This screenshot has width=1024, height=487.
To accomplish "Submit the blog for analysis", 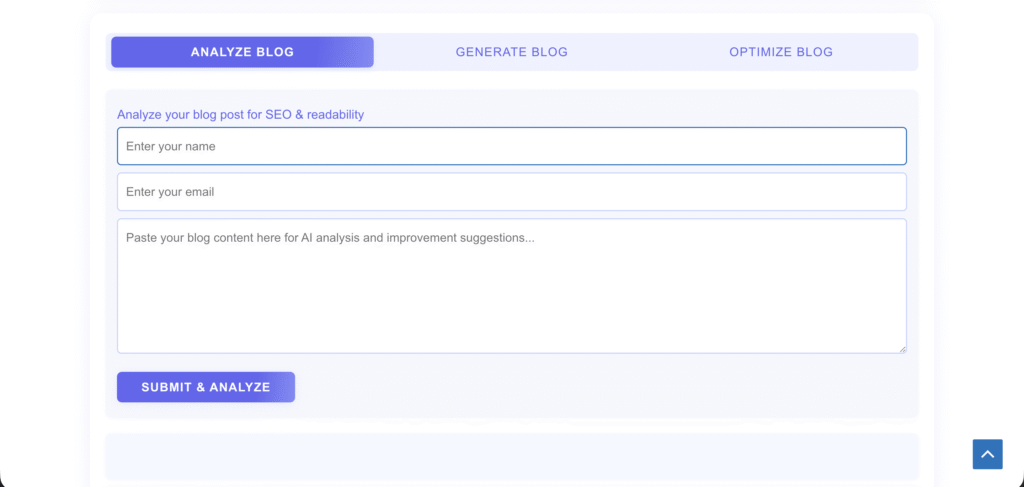I will point(205,387).
